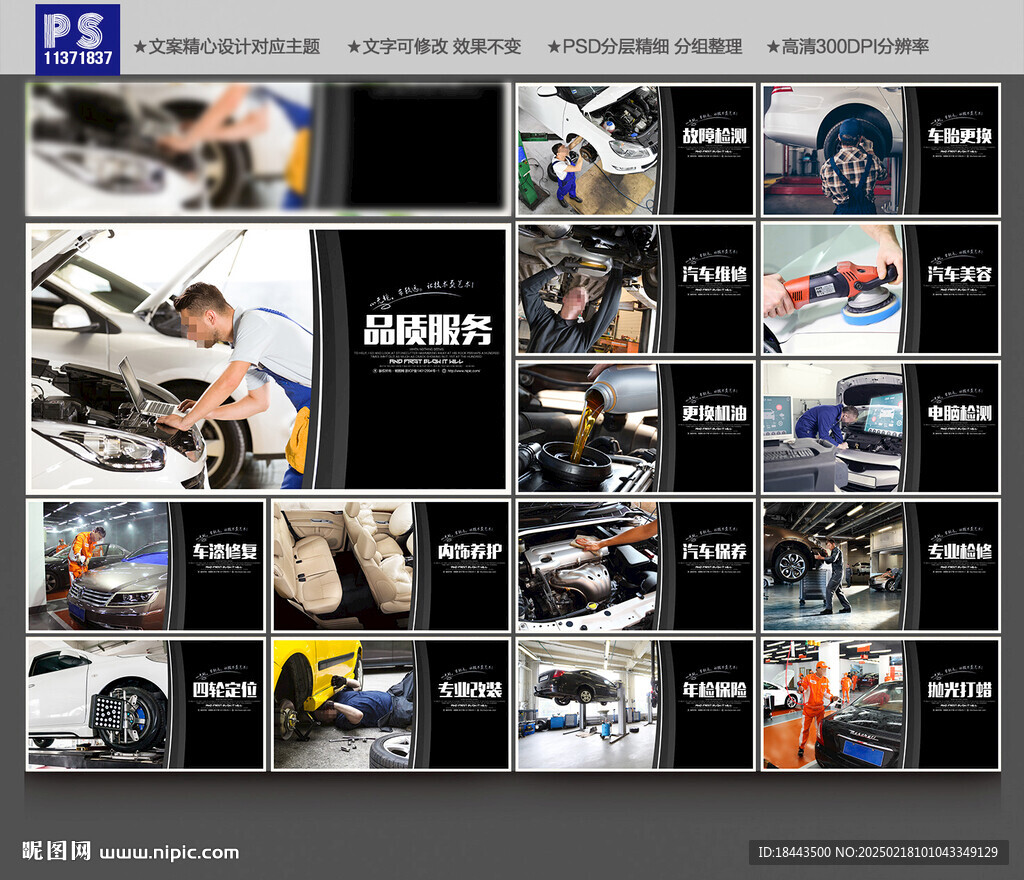This screenshot has height=880, width=1024.
Task: Click the 汽车保养 card title
Action: point(714,552)
